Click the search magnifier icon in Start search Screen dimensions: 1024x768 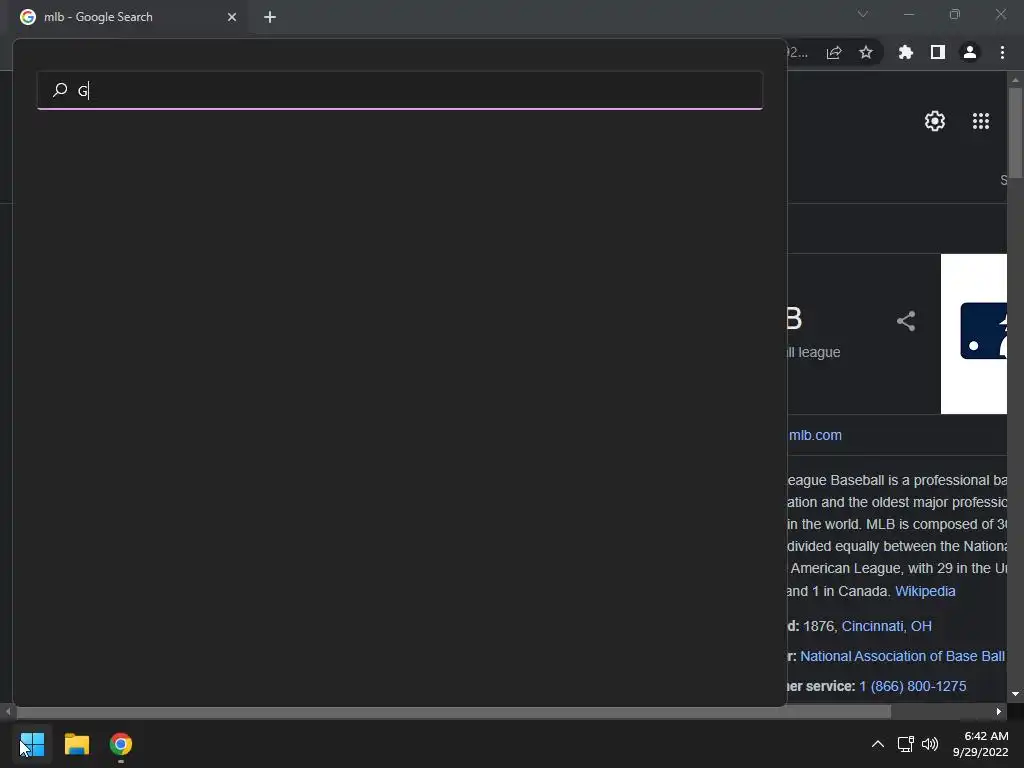[60, 89]
